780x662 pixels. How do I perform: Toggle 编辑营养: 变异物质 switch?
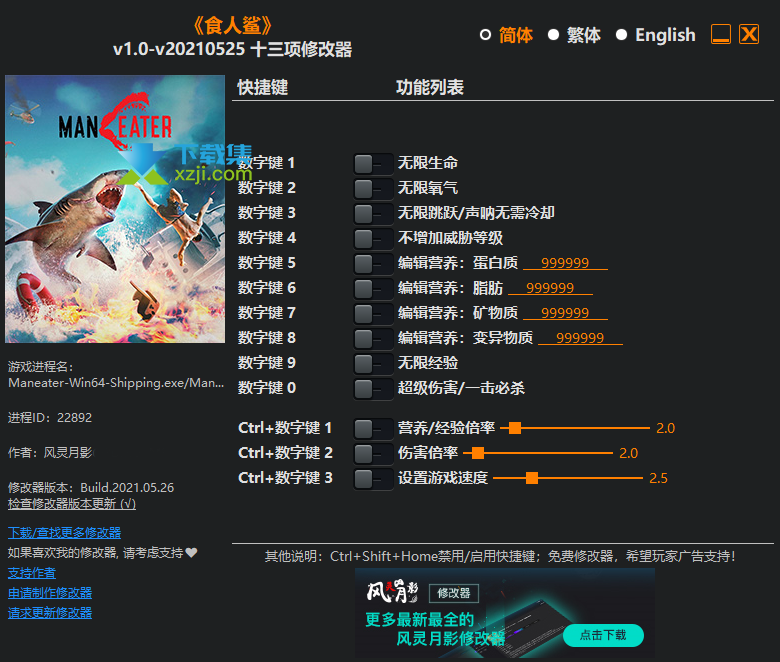point(373,338)
